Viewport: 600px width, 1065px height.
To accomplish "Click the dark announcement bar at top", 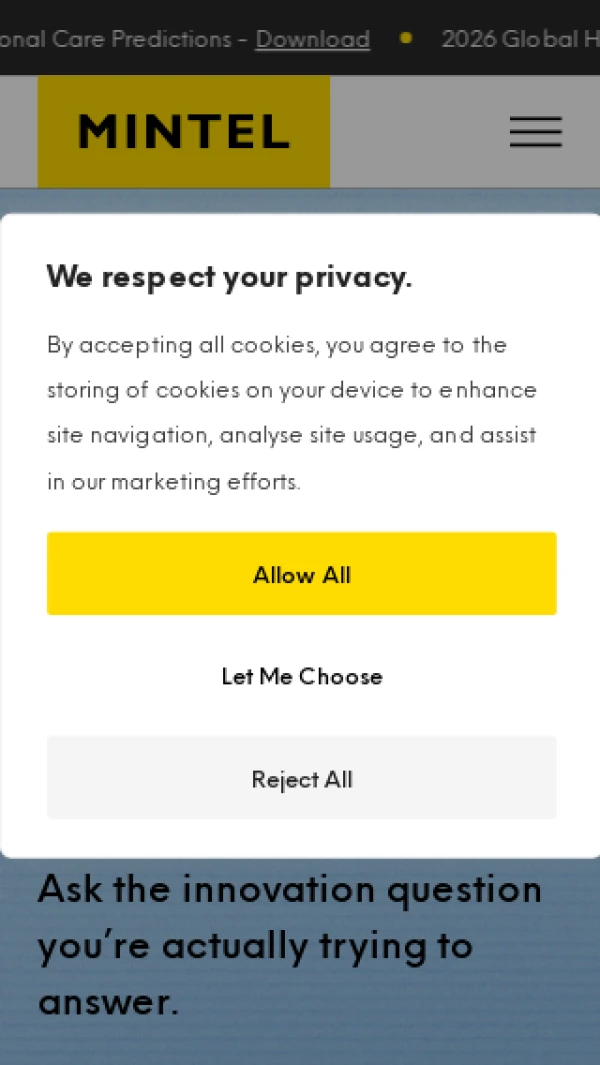I will tap(300, 37).
